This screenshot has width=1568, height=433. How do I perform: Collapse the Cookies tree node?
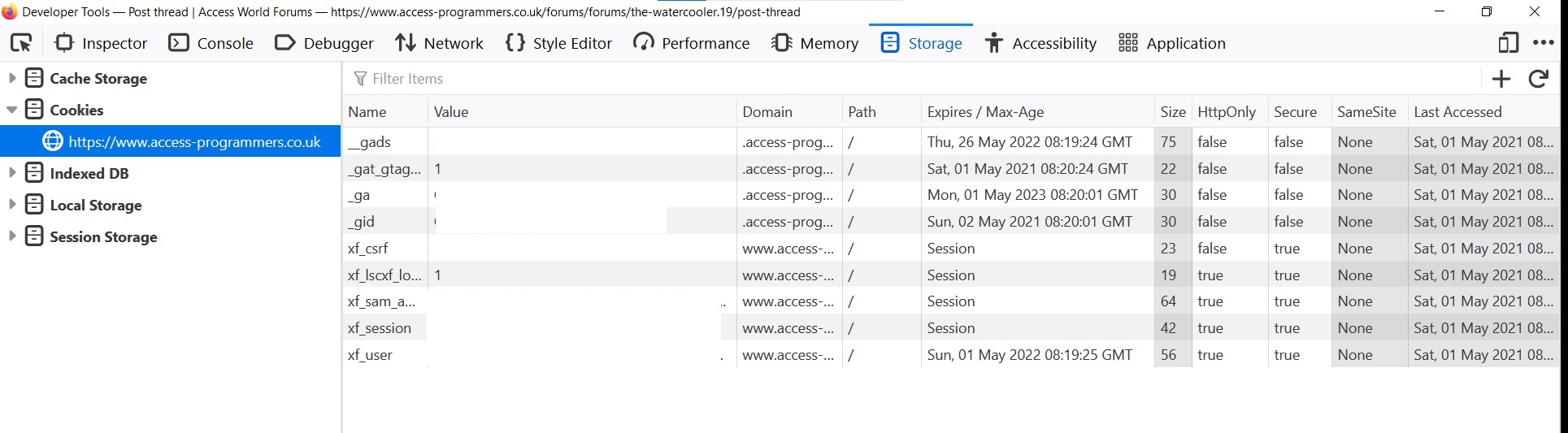pos(11,110)
